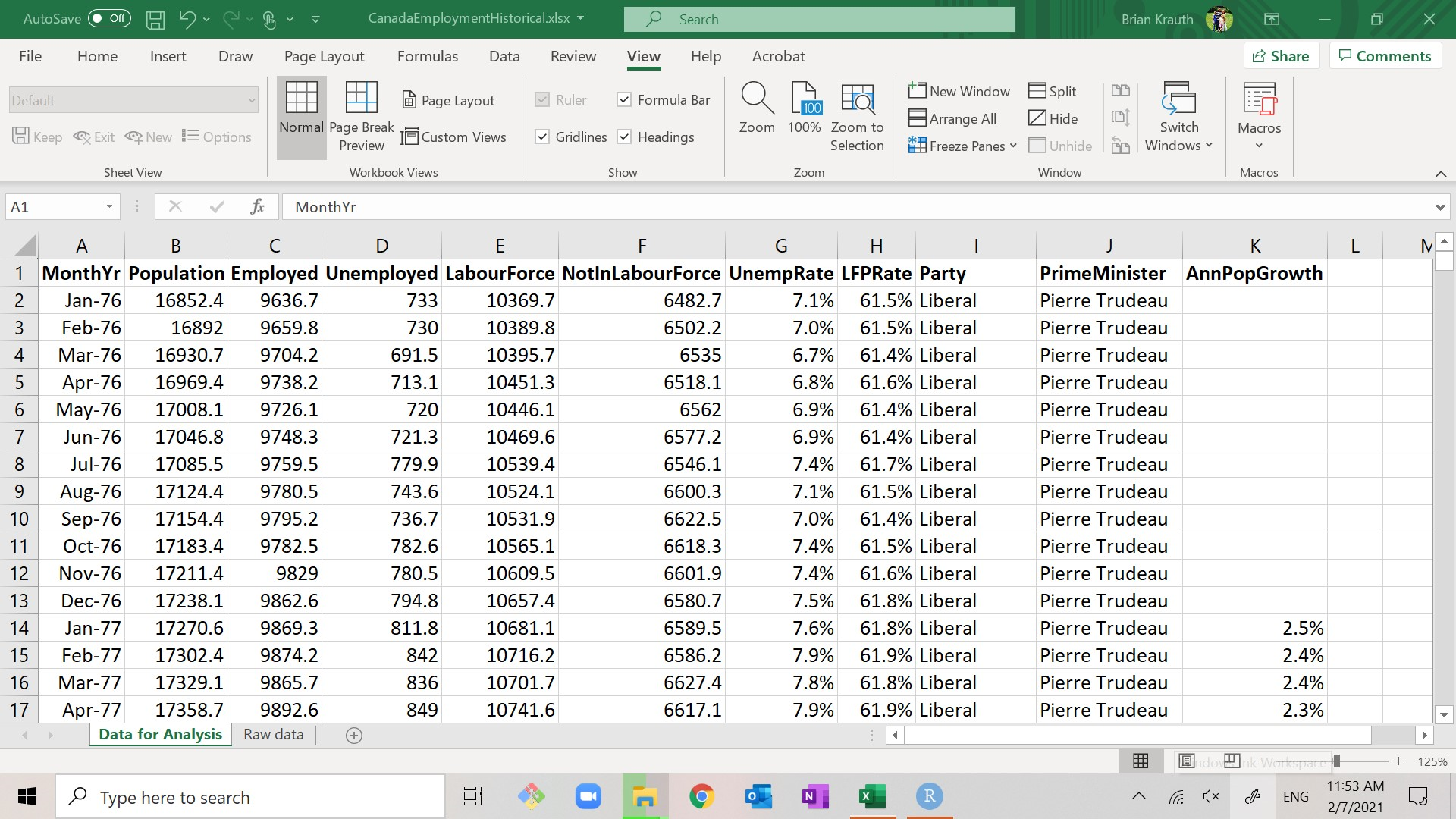Toggle the Gridlines checkbox

point(543,137)
